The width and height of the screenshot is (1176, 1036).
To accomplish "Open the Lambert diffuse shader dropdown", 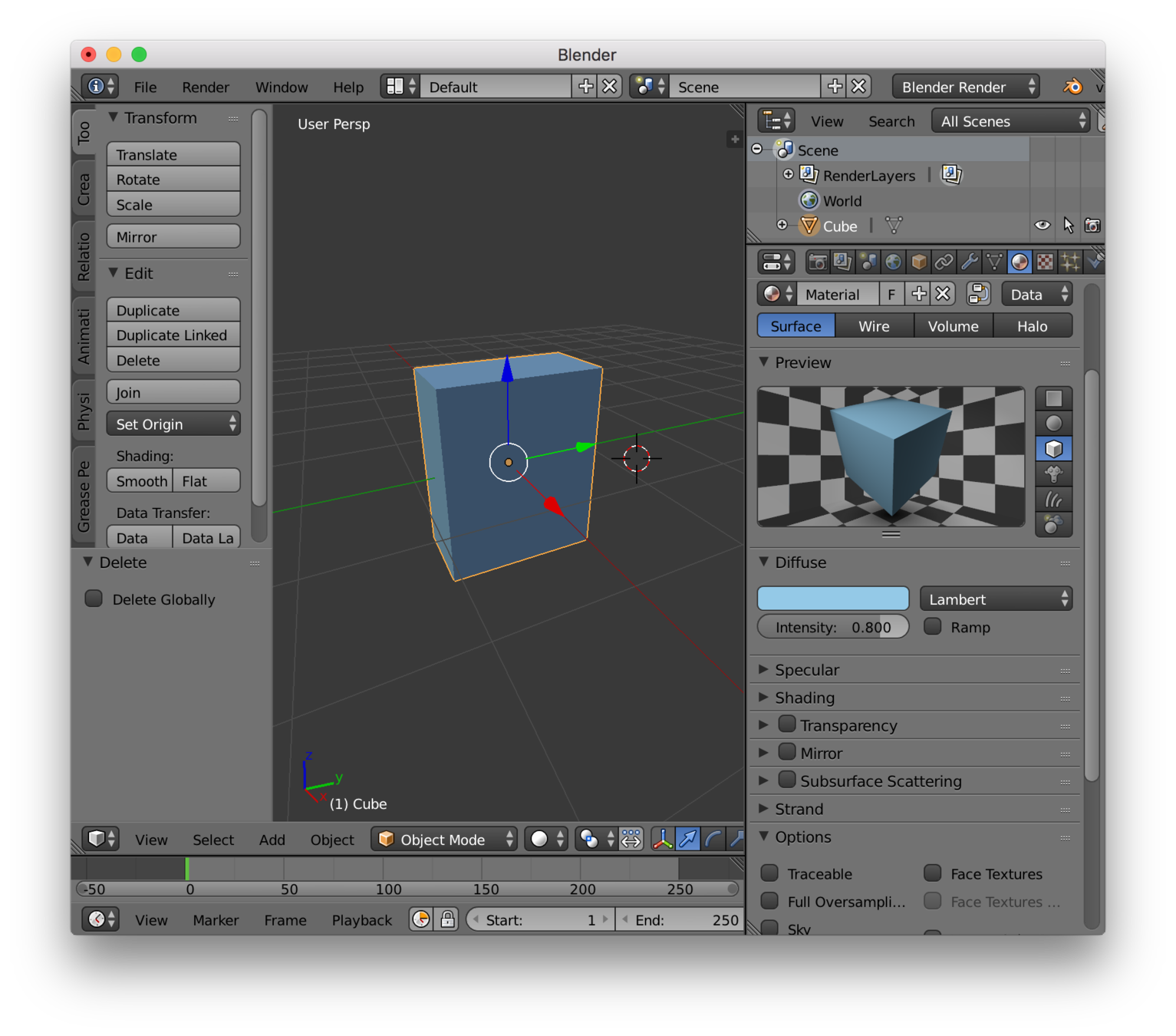I will [x=996, y=599].
